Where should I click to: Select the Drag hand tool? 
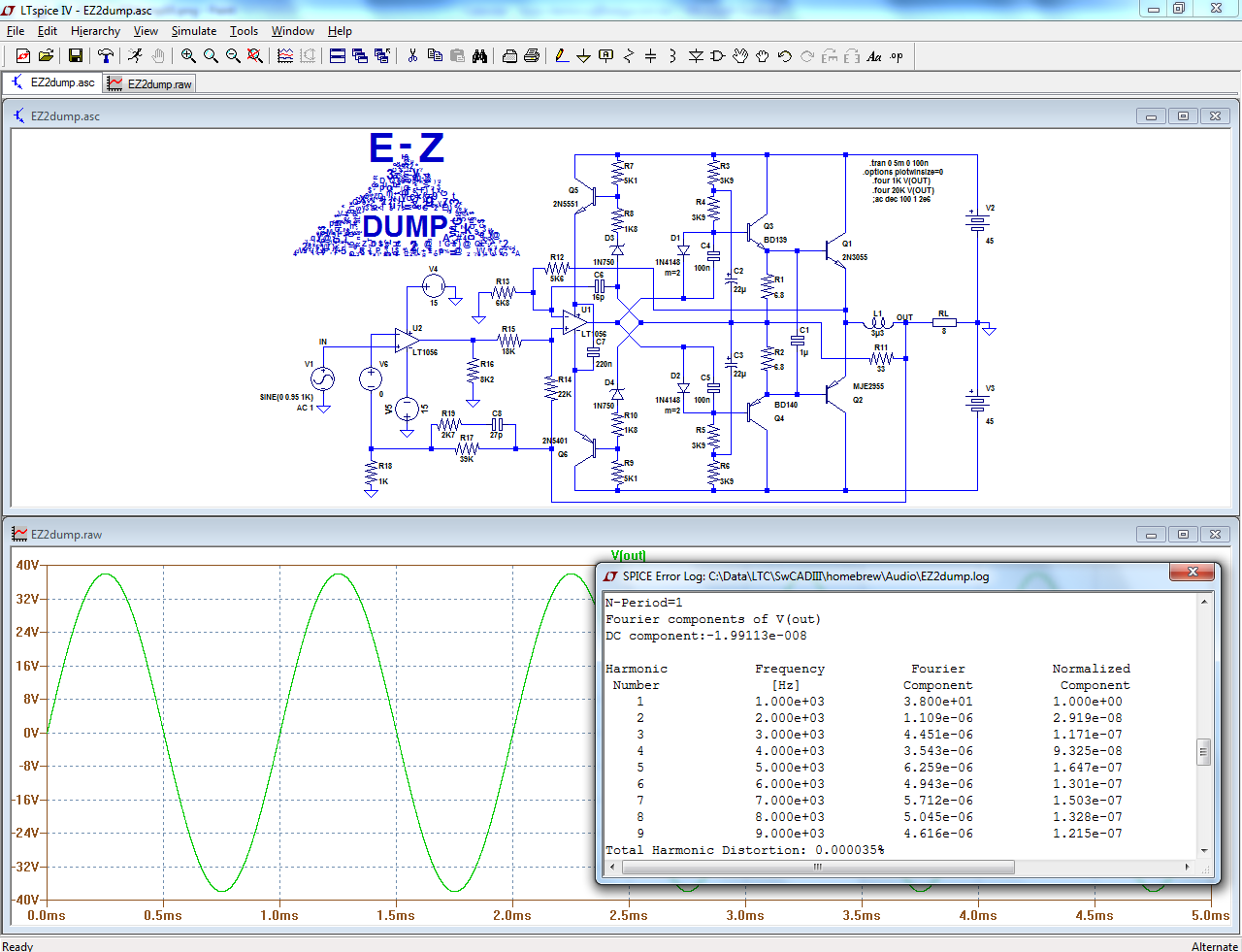click(763, 56)
